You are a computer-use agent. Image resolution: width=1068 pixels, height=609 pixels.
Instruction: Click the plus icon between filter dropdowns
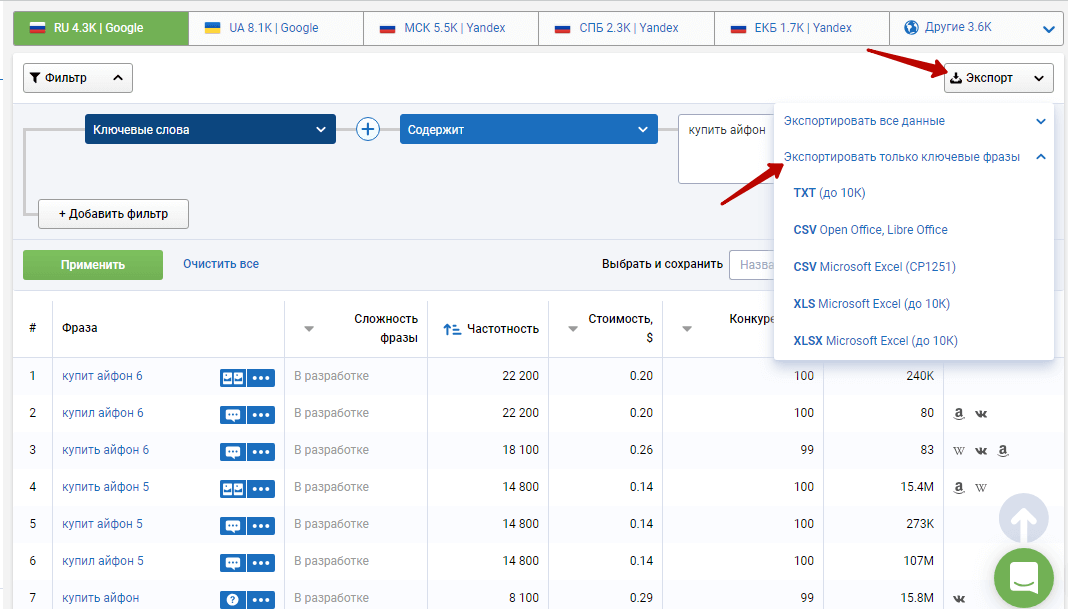click(x=368, y=129)
